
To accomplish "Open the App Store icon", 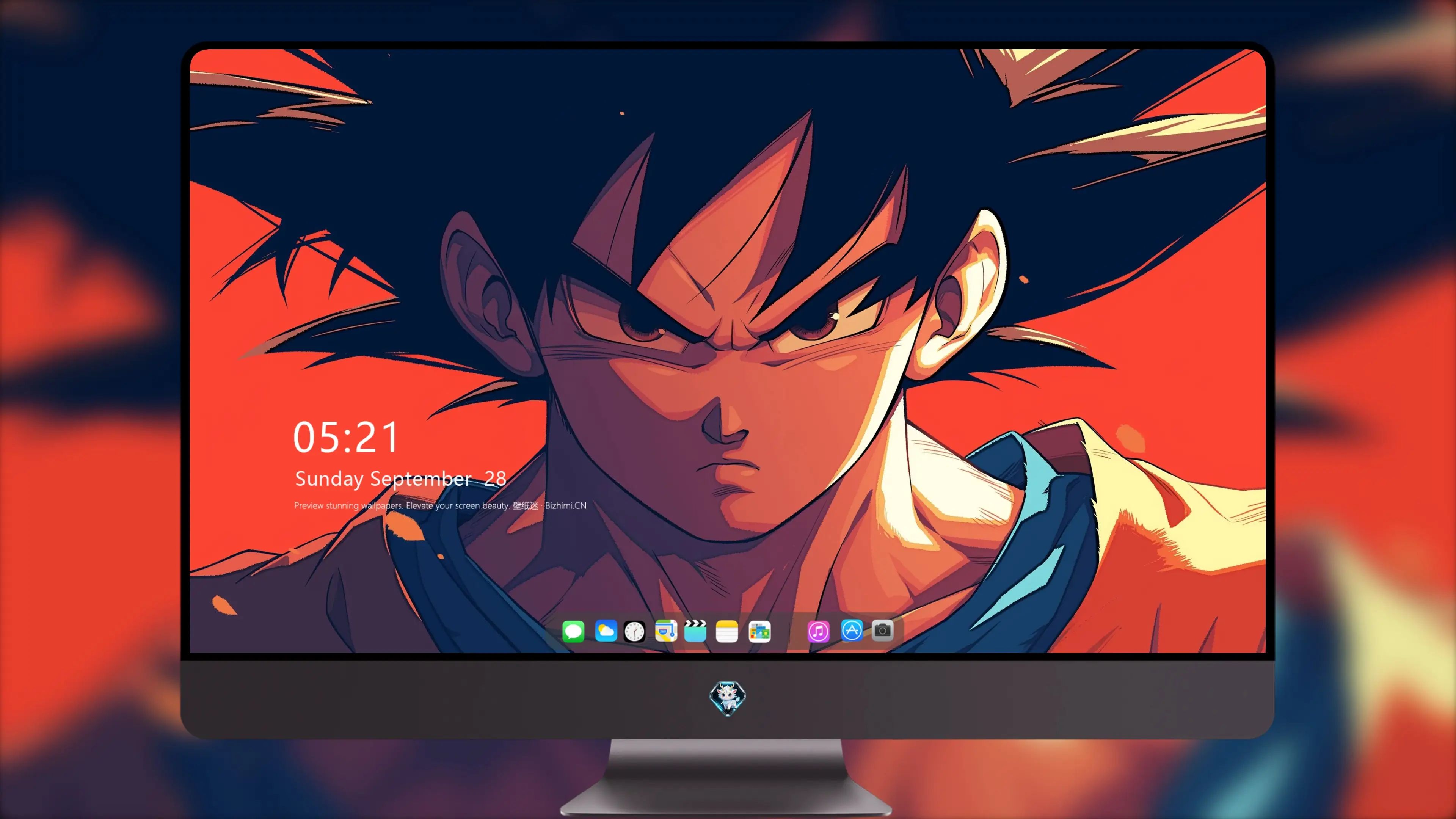I will (851, 631).
